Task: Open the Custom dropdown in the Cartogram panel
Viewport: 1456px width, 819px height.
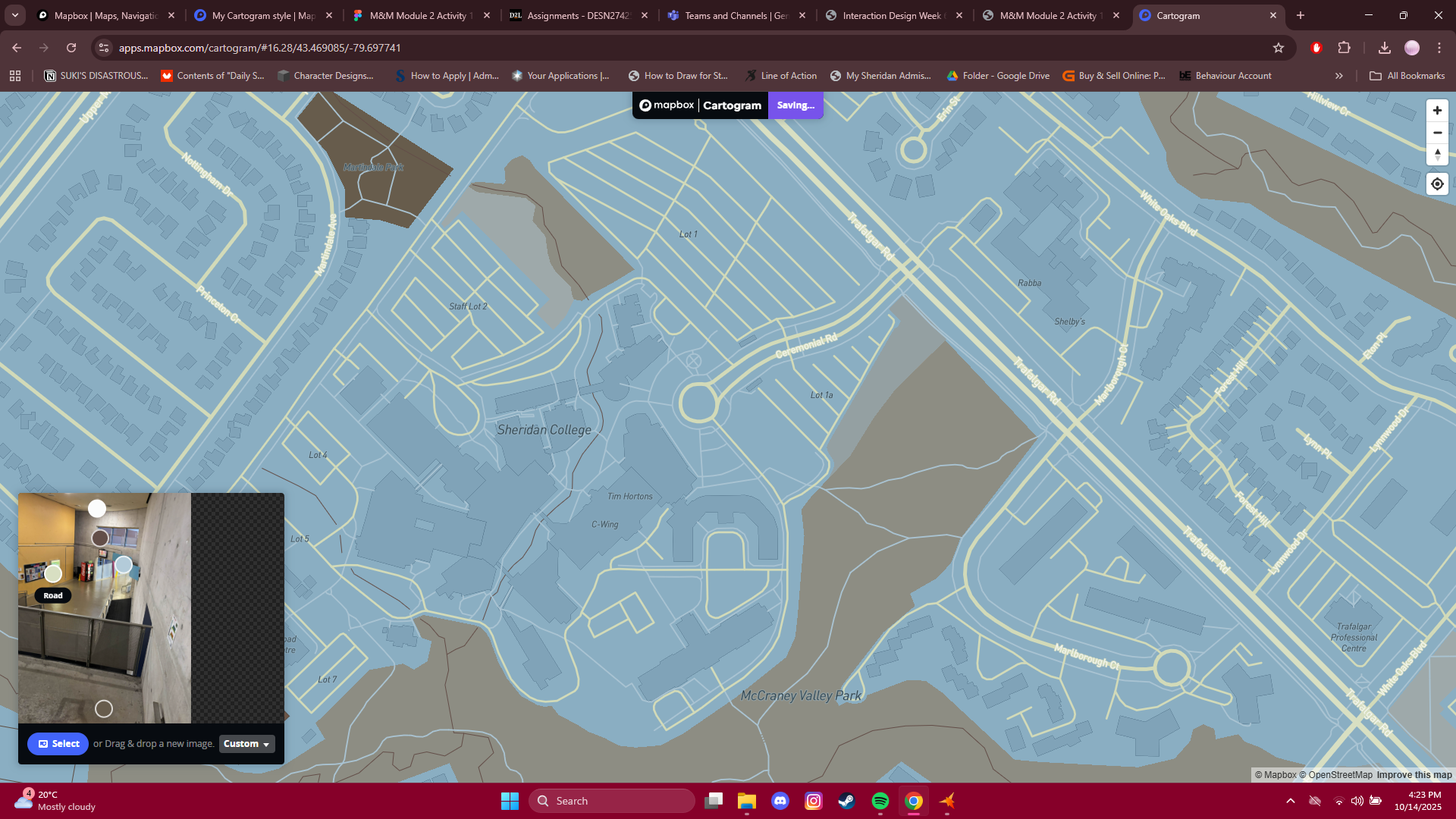Action: tap(246, 744)
